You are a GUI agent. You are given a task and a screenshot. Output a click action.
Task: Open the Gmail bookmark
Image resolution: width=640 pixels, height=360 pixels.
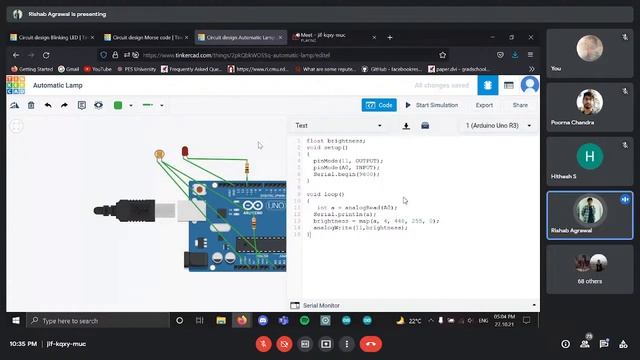[69, 69]
